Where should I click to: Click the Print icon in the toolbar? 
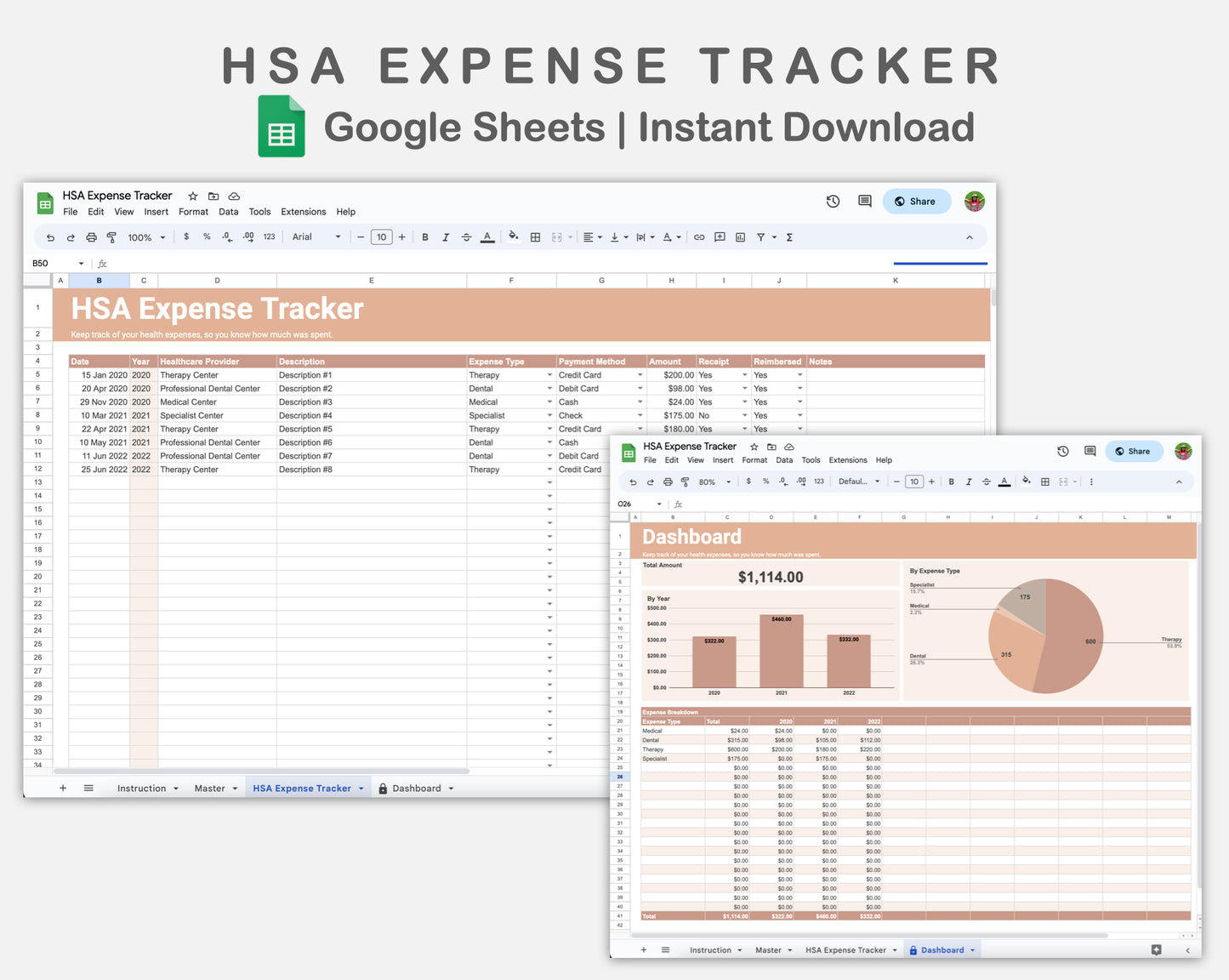[x=91, y=237]
